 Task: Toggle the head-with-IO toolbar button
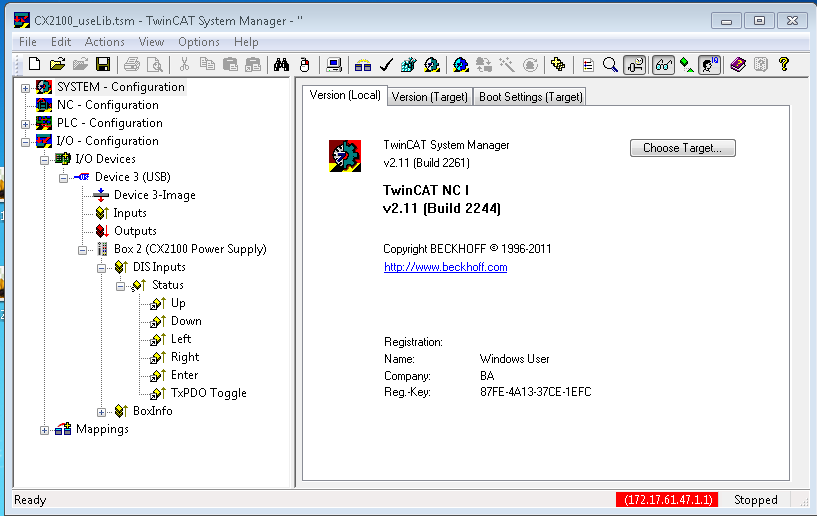point(709,65)
